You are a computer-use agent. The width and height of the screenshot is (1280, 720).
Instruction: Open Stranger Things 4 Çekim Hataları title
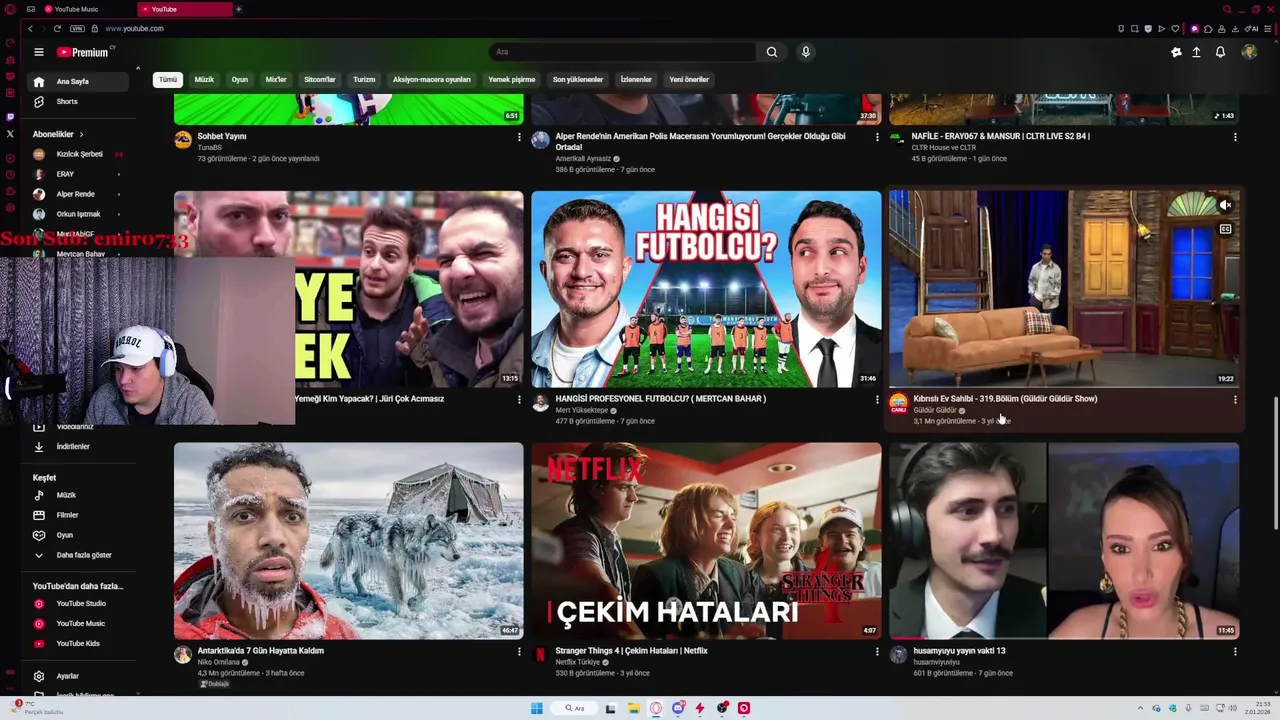tap(632, 651)
